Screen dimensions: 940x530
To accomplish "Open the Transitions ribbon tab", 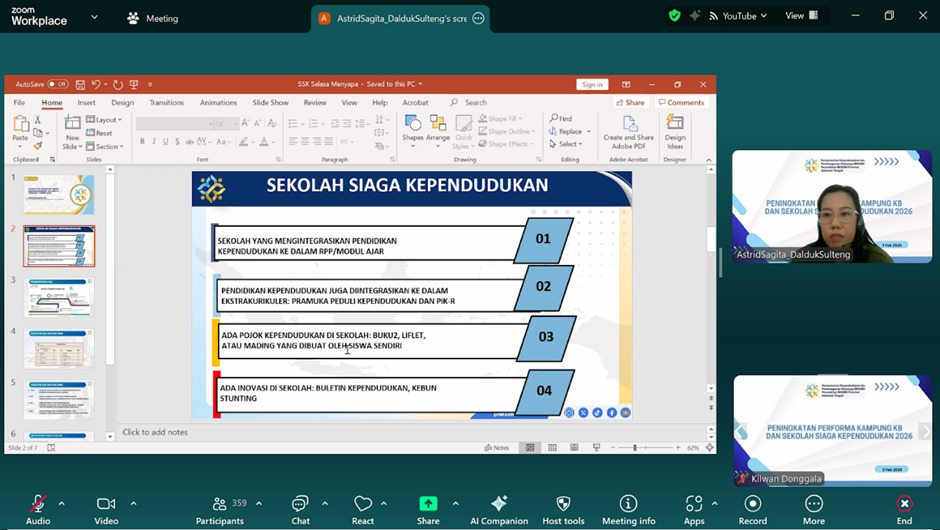I will click(166, 102).
